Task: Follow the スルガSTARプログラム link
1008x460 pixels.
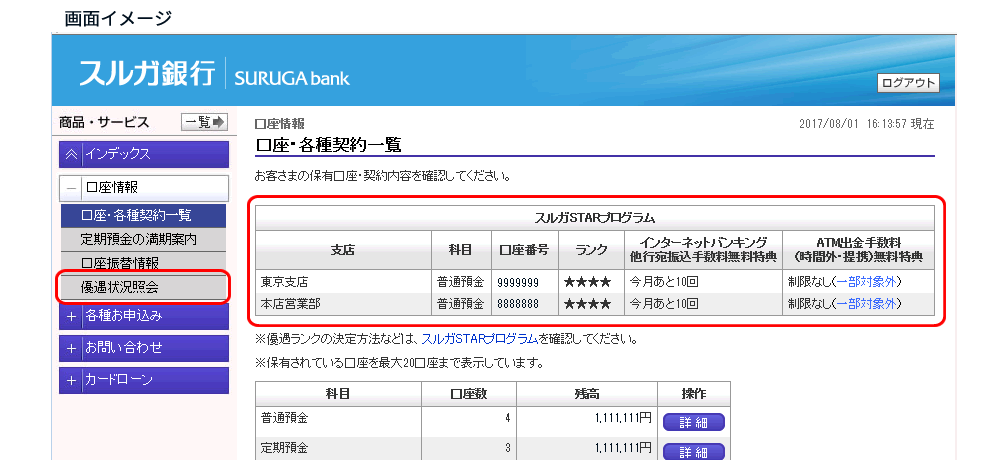Action: [x=480, y=338]
